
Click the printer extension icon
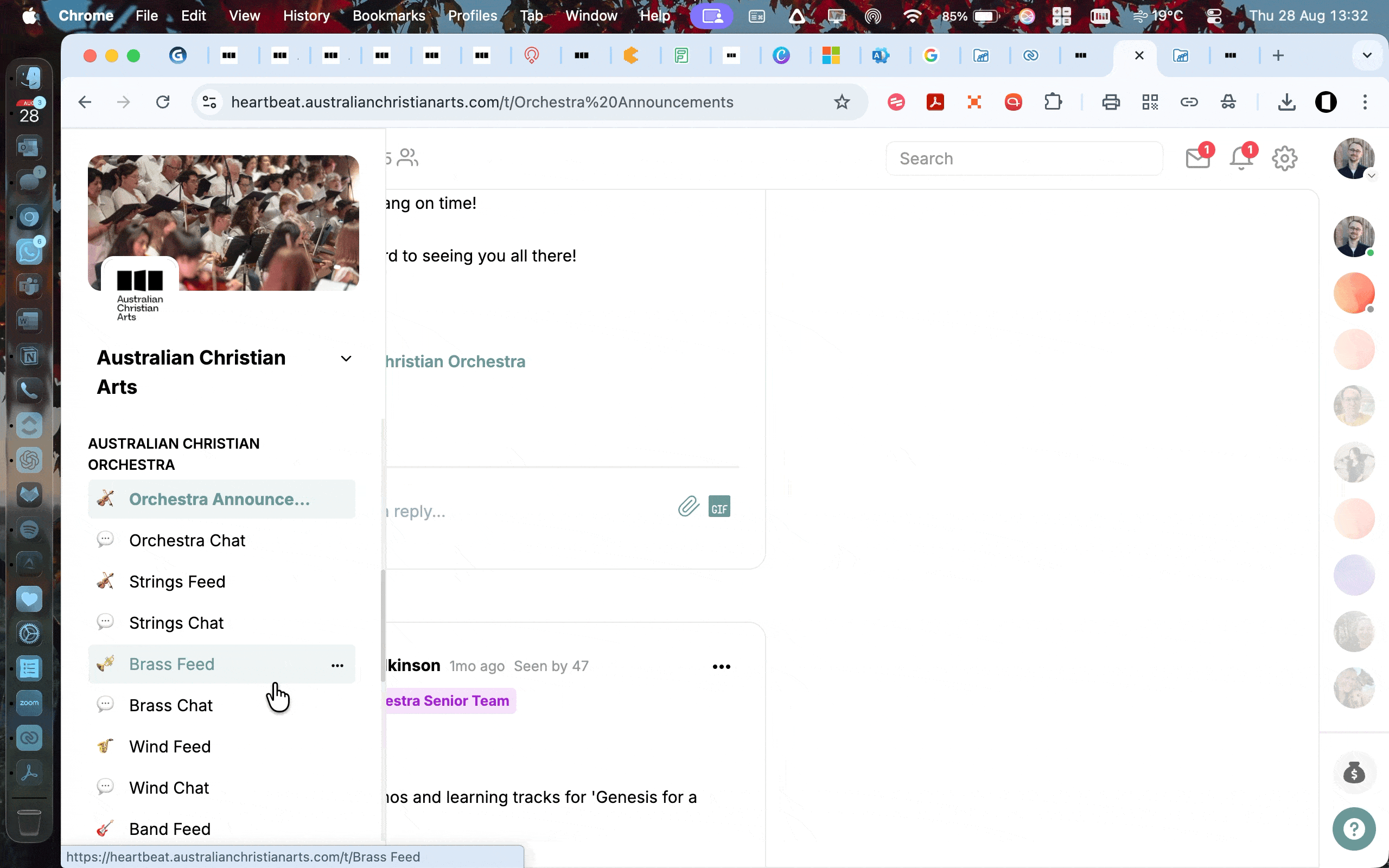coord(1111,102)
